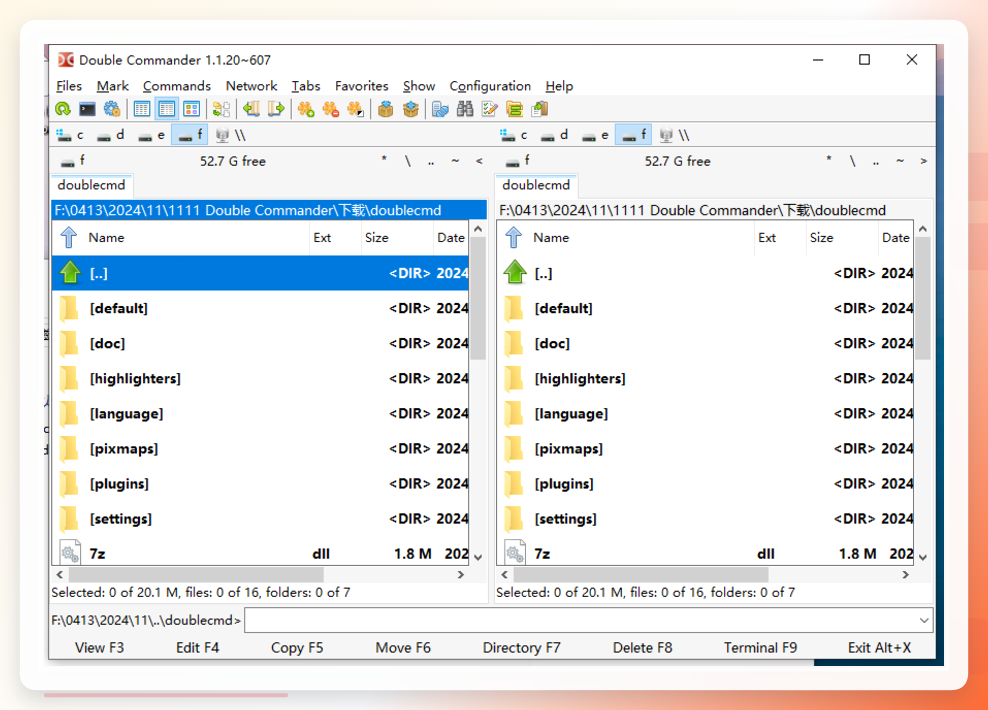Viewport: 988px width, 710px height.
Task: Switch to thumbnails view mode
Action: click(192, 109)
